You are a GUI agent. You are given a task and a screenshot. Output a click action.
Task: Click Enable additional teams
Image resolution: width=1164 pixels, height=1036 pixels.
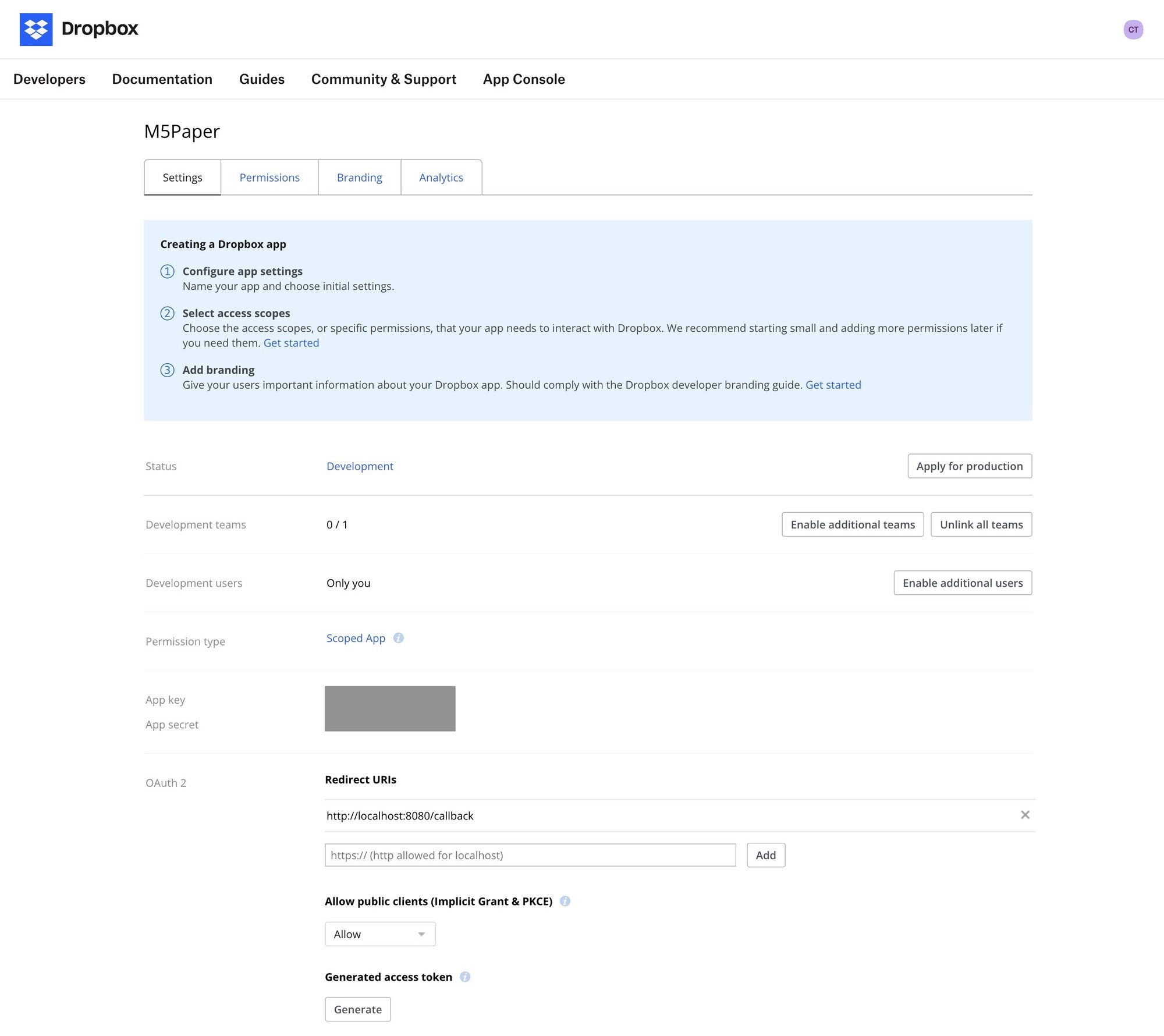click(852, 524)
